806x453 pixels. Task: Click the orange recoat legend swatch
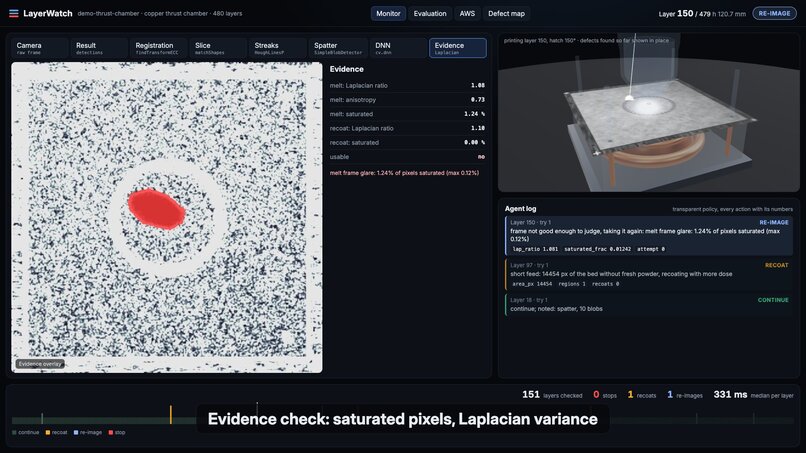pyautogui.click(x=48, y=432)
